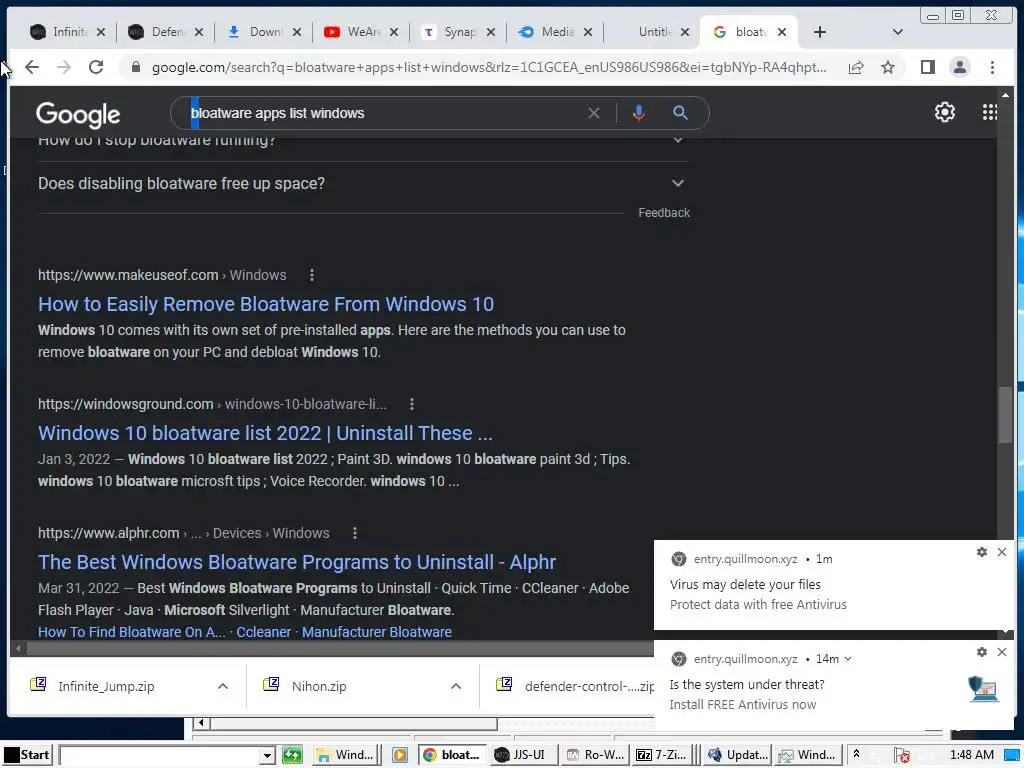Open the Updat... taskbar window
This screenshot has height=768, width=1024.
pos(738,755)
